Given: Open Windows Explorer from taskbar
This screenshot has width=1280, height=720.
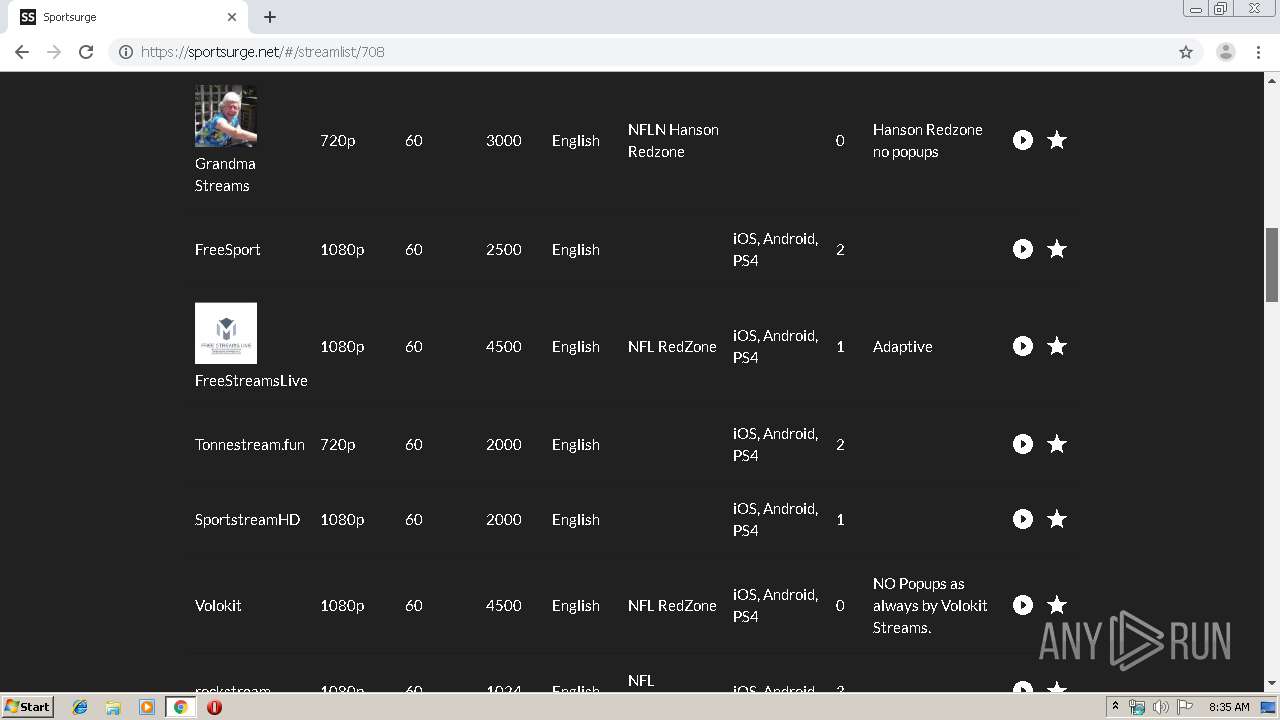Looking at the screenshot, I should [113, 707].
